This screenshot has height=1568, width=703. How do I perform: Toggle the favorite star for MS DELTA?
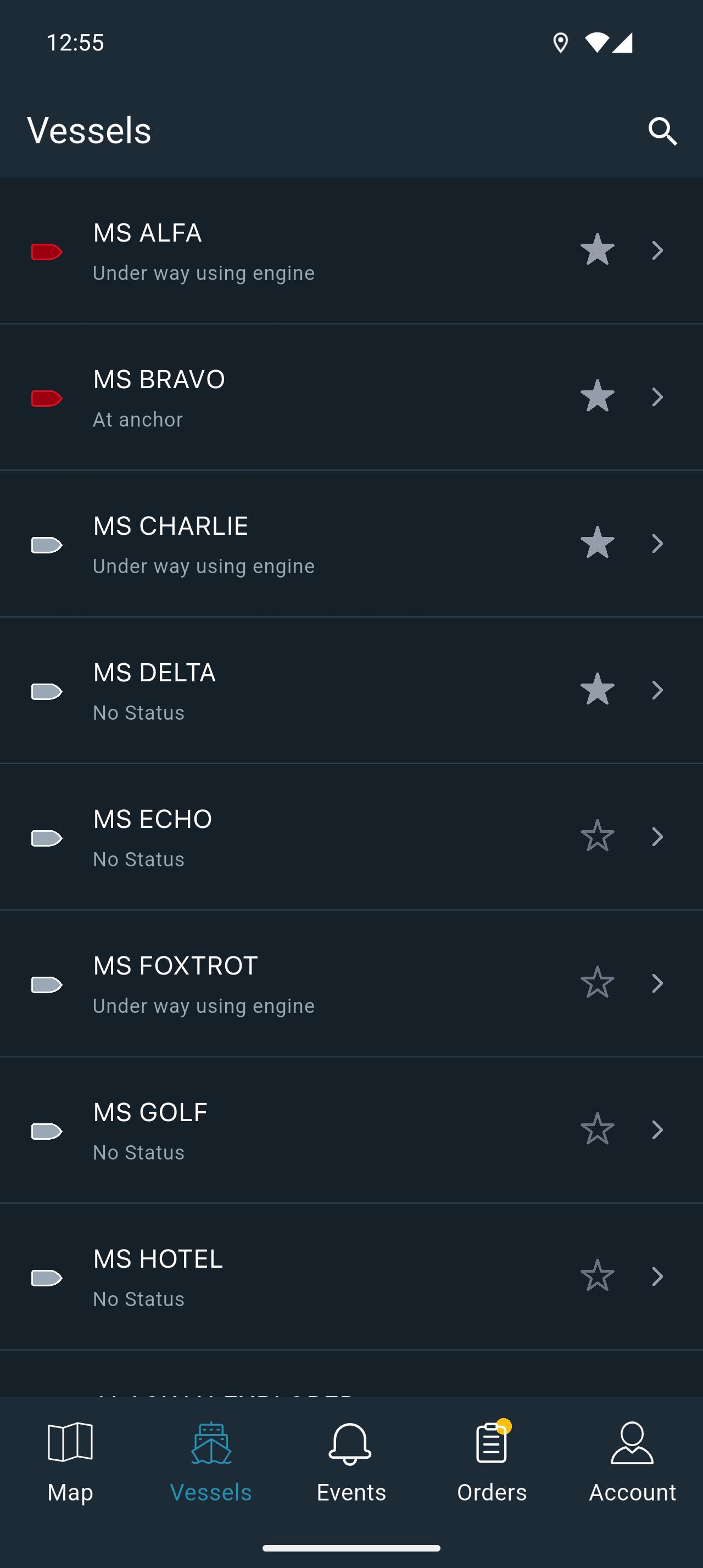[x=597, y=689]
